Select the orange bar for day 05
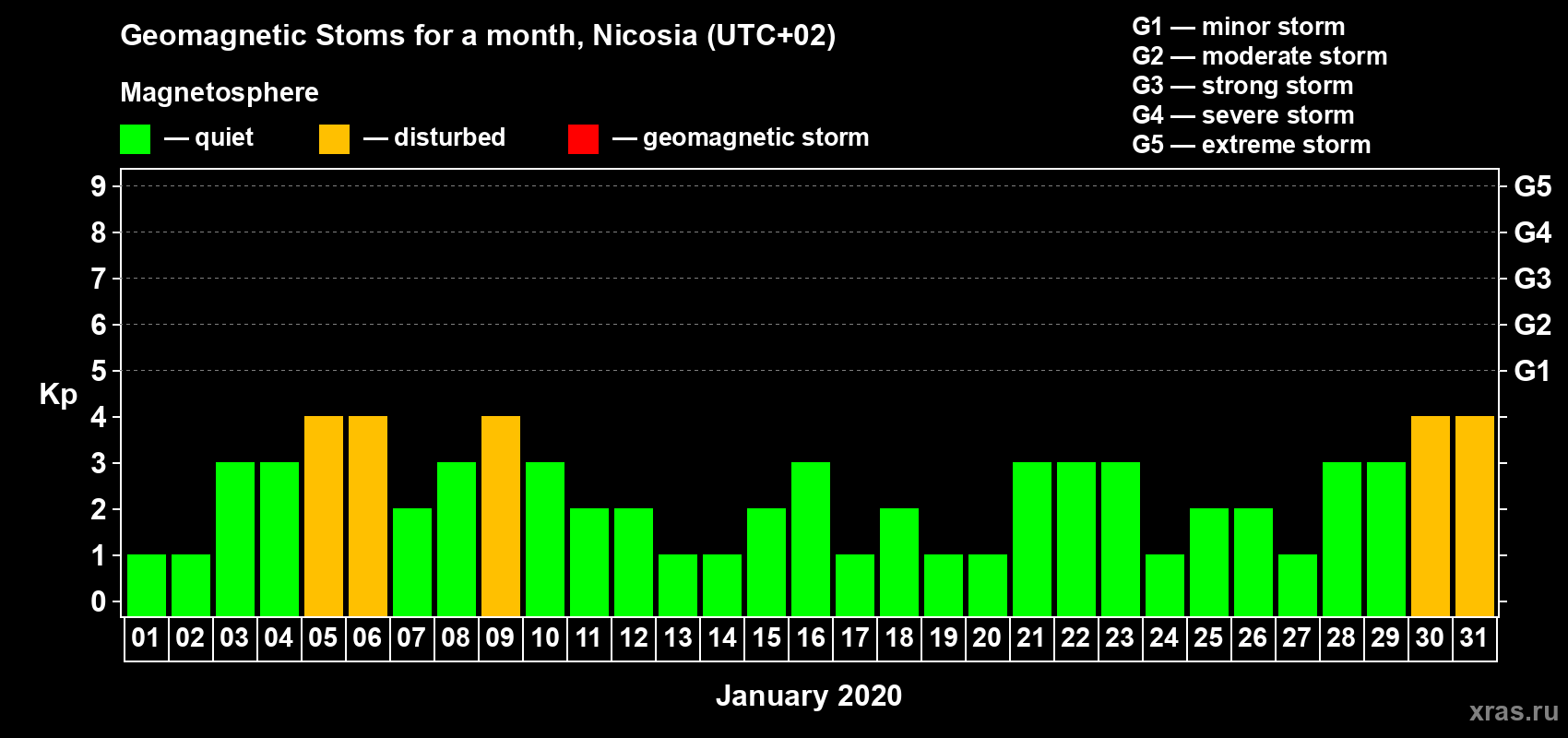Viewport: 1568px width, 738px height. (x=324, y=516)
